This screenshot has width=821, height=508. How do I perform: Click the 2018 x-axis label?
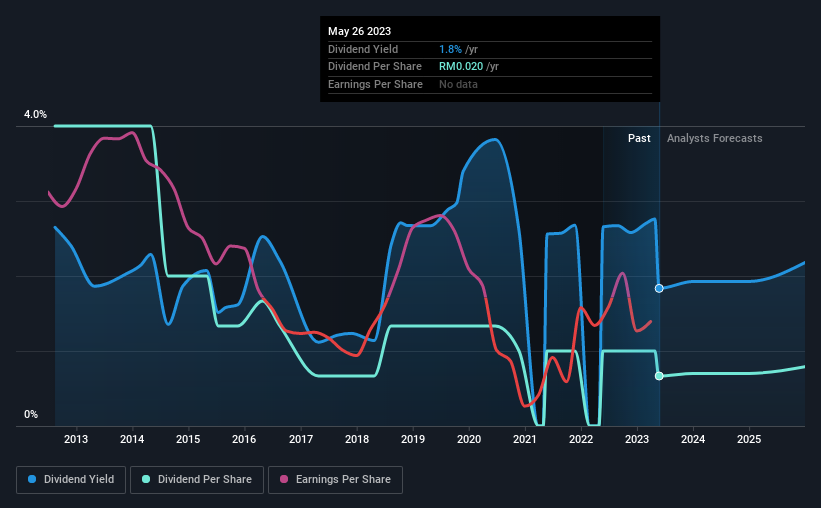[357, 439]
